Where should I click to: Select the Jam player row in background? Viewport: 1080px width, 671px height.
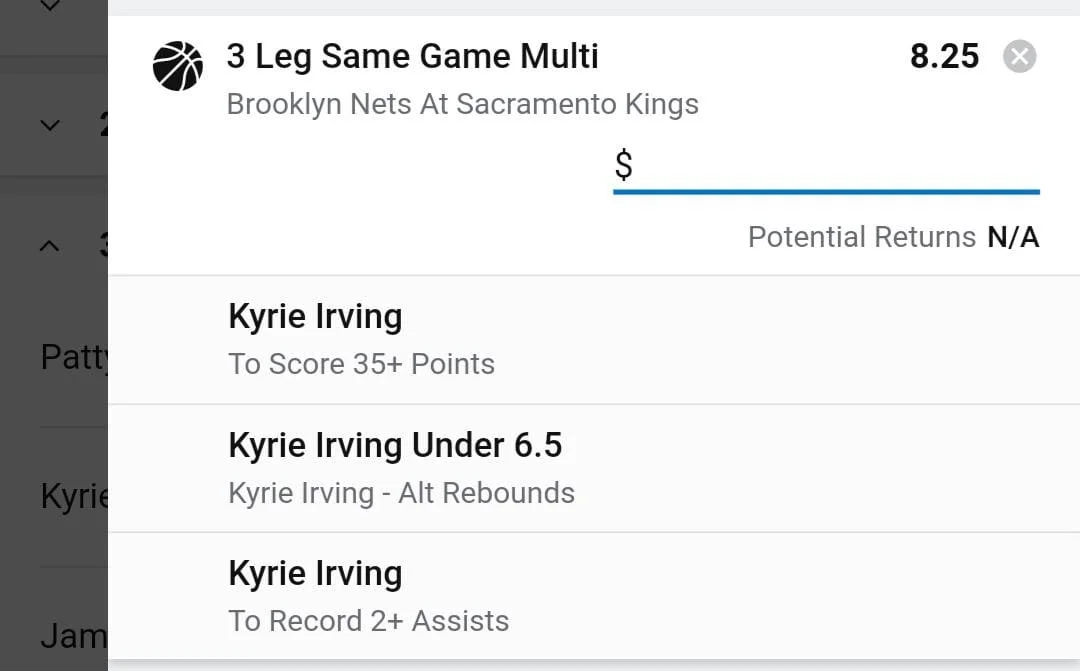pyautogui.click(x=74, y=635)
